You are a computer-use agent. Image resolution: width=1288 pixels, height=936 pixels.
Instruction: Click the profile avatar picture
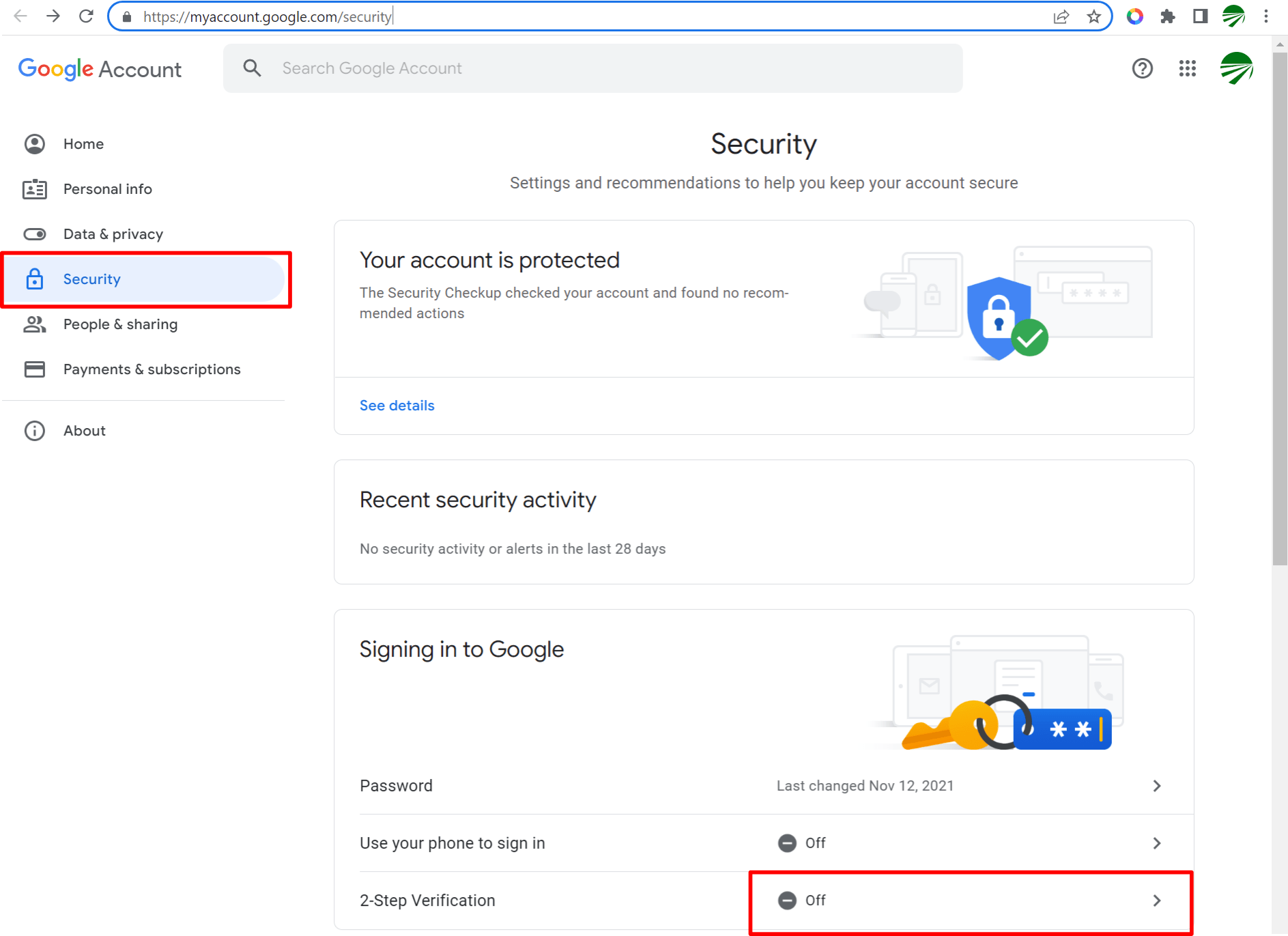coord(1237,68)
